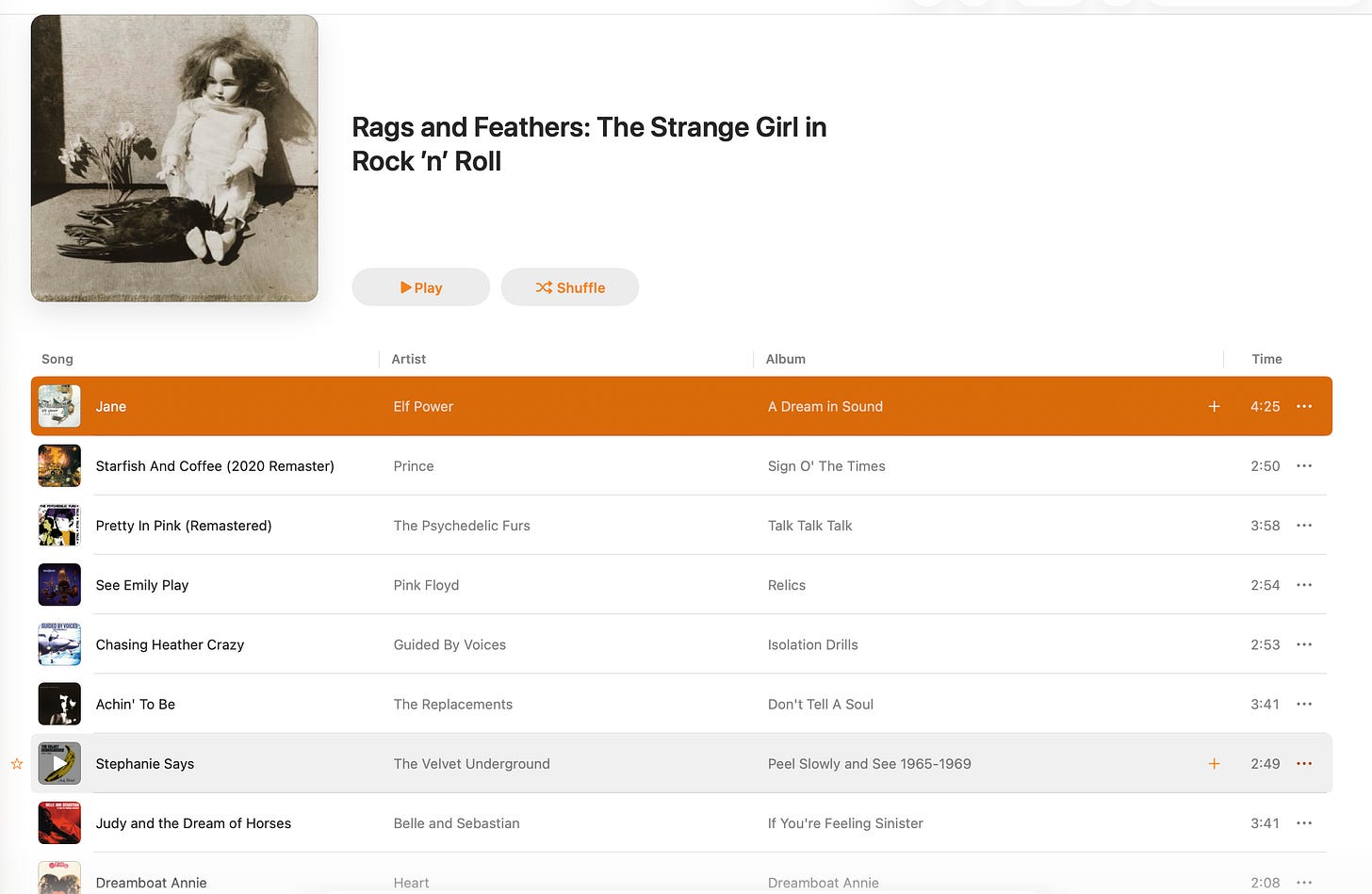Select the Judy and the Dream of Horses row

[x=681, y=822]
